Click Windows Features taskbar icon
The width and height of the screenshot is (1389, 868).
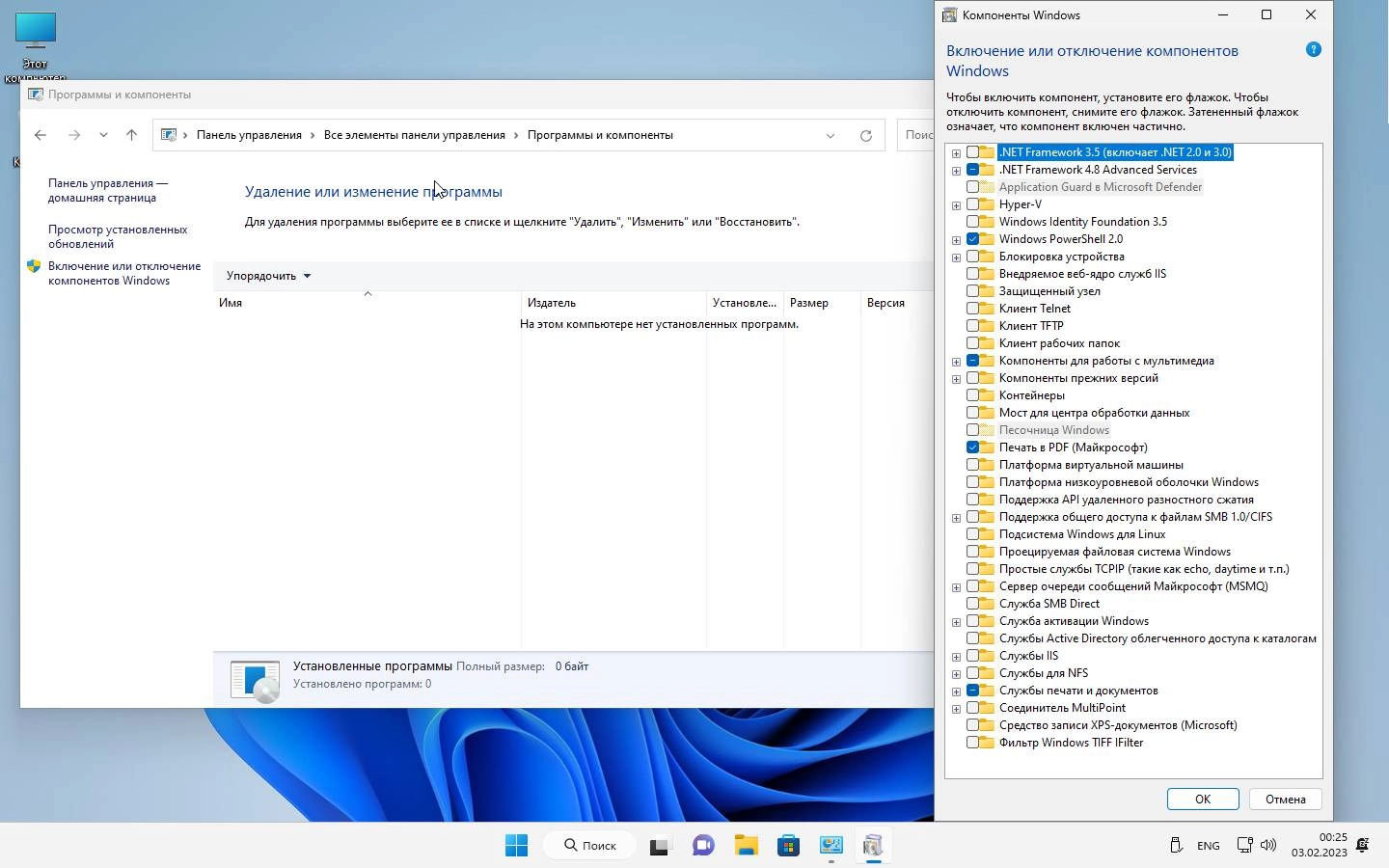[873, 846]
